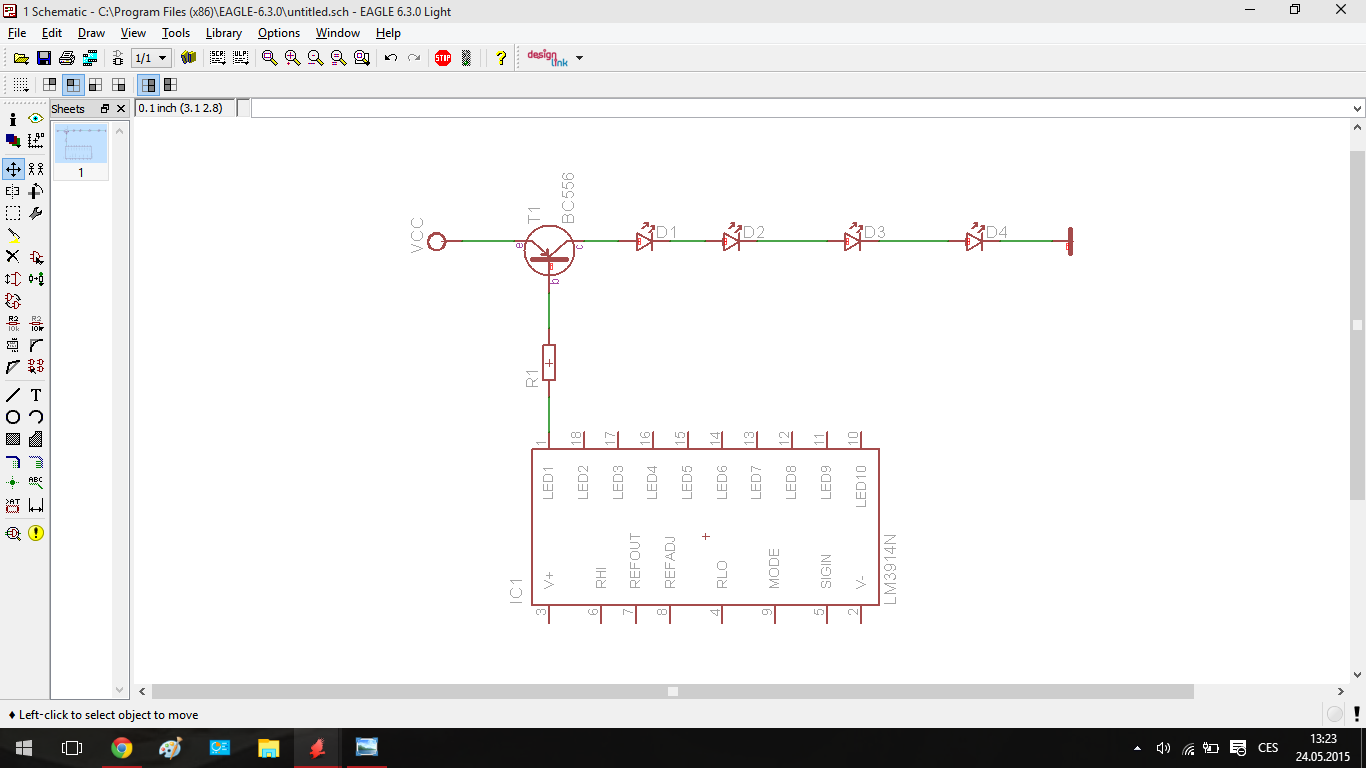Open the Draw menu
Screen dimensions: 1366x768
point(91,33)
